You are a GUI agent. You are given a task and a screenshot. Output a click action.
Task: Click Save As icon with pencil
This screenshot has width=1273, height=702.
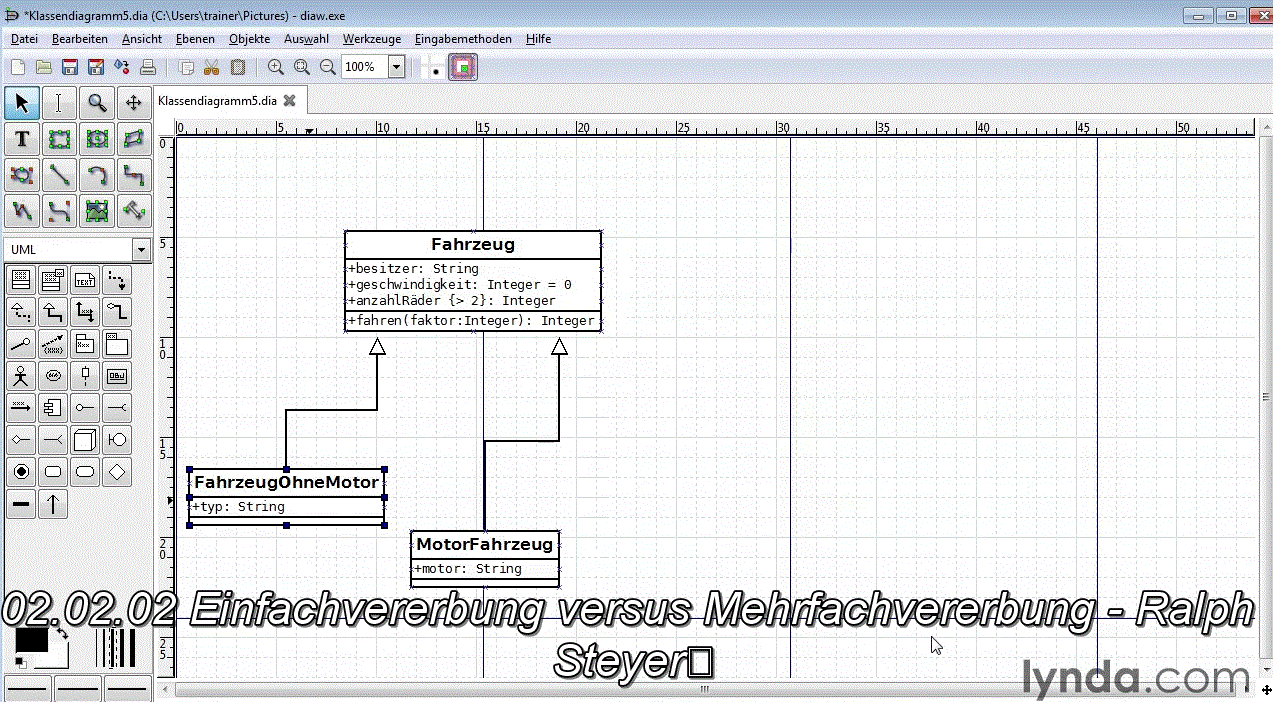[x=96, y=67]
